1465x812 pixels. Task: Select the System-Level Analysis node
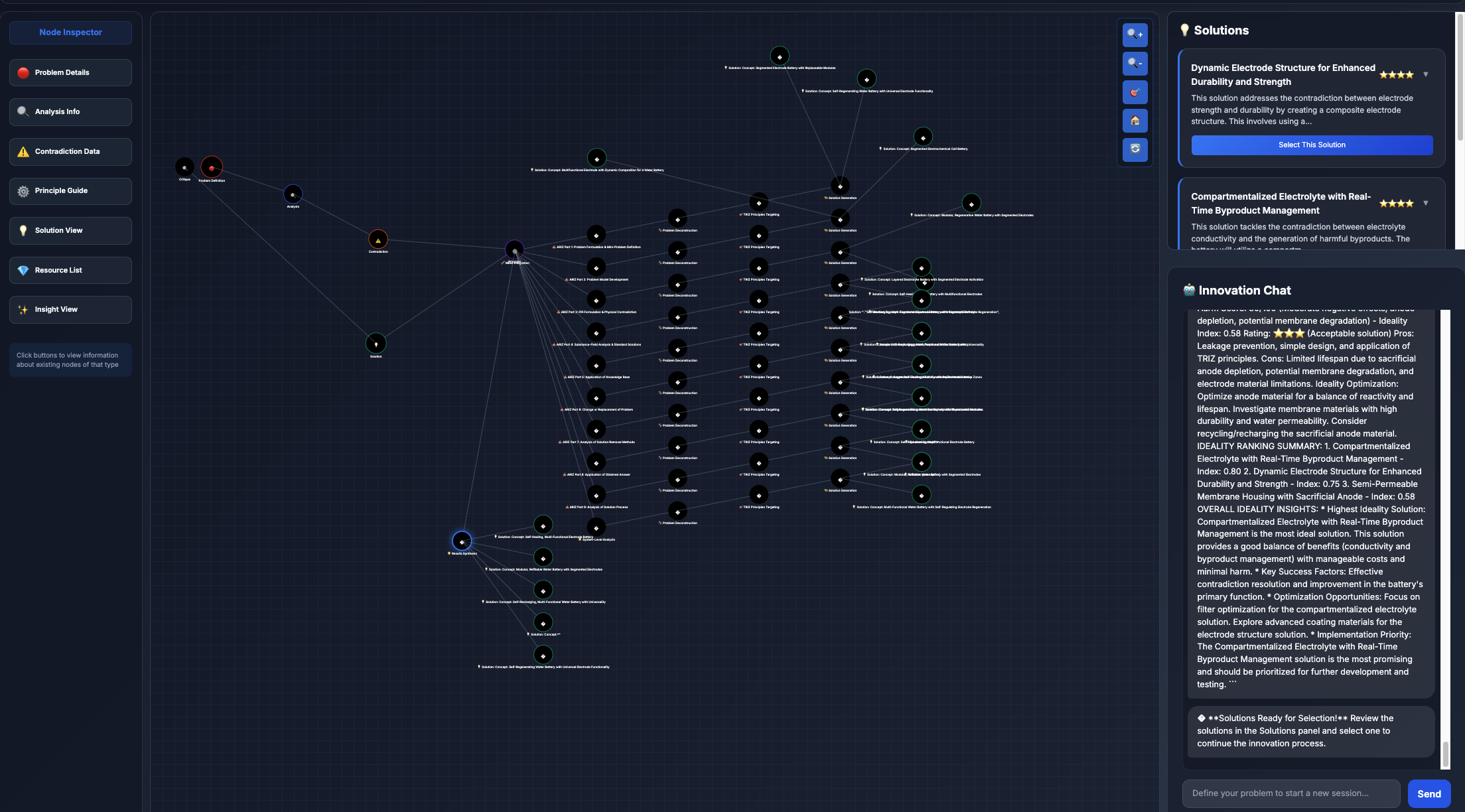596,527
